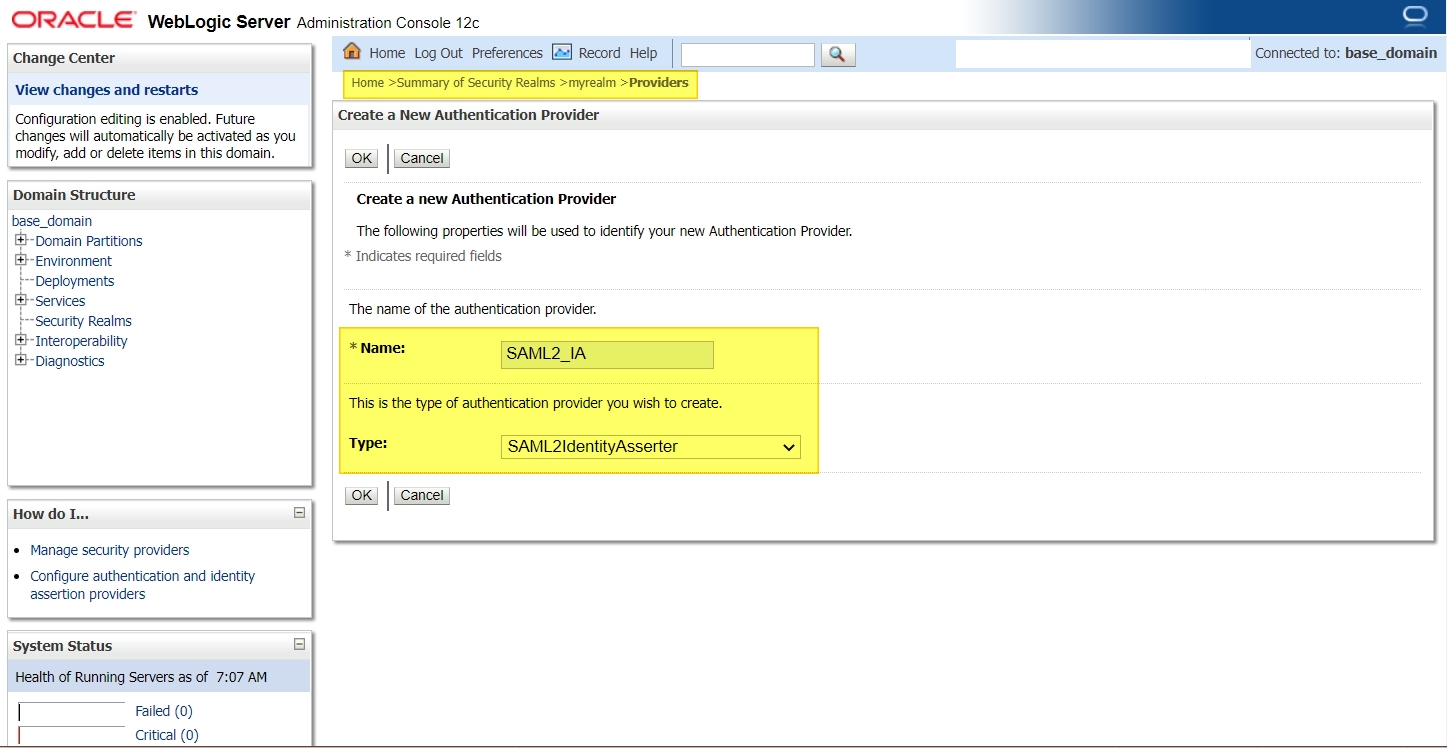Click the Domain Structure panel header
Screen dimensions: 1447x748
point(160,195)
